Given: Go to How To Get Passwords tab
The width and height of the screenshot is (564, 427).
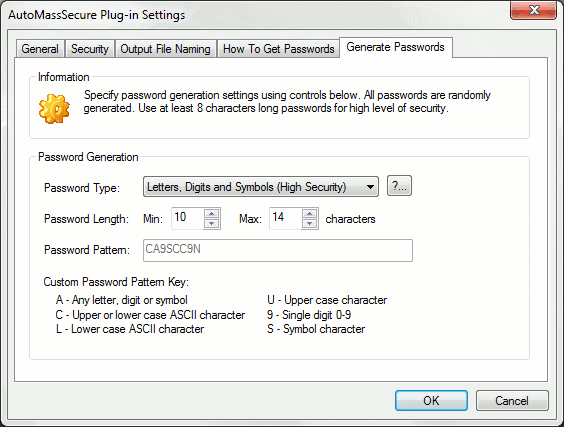Looking at the screenshot, I should 278,49.
